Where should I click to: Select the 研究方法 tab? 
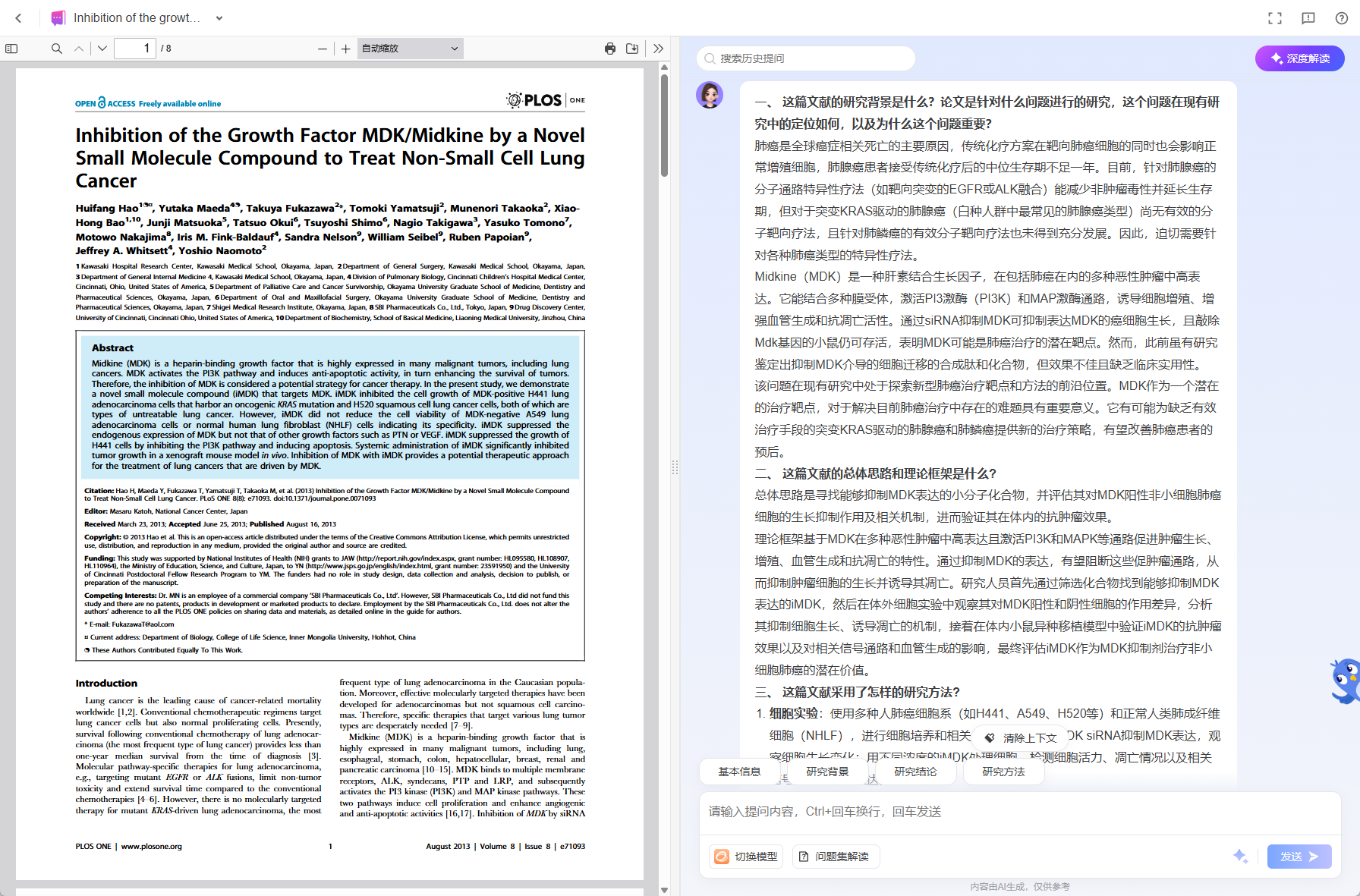[x=1003, y=772]
